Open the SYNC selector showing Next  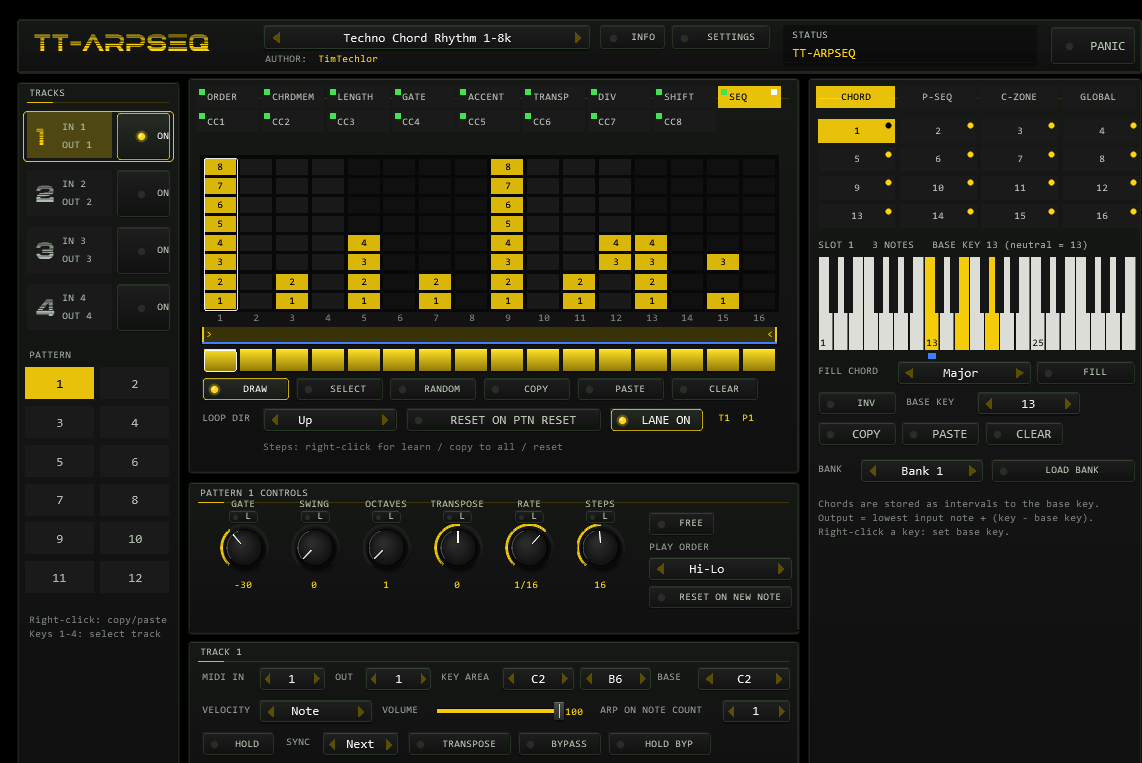[x=360, y=744]
